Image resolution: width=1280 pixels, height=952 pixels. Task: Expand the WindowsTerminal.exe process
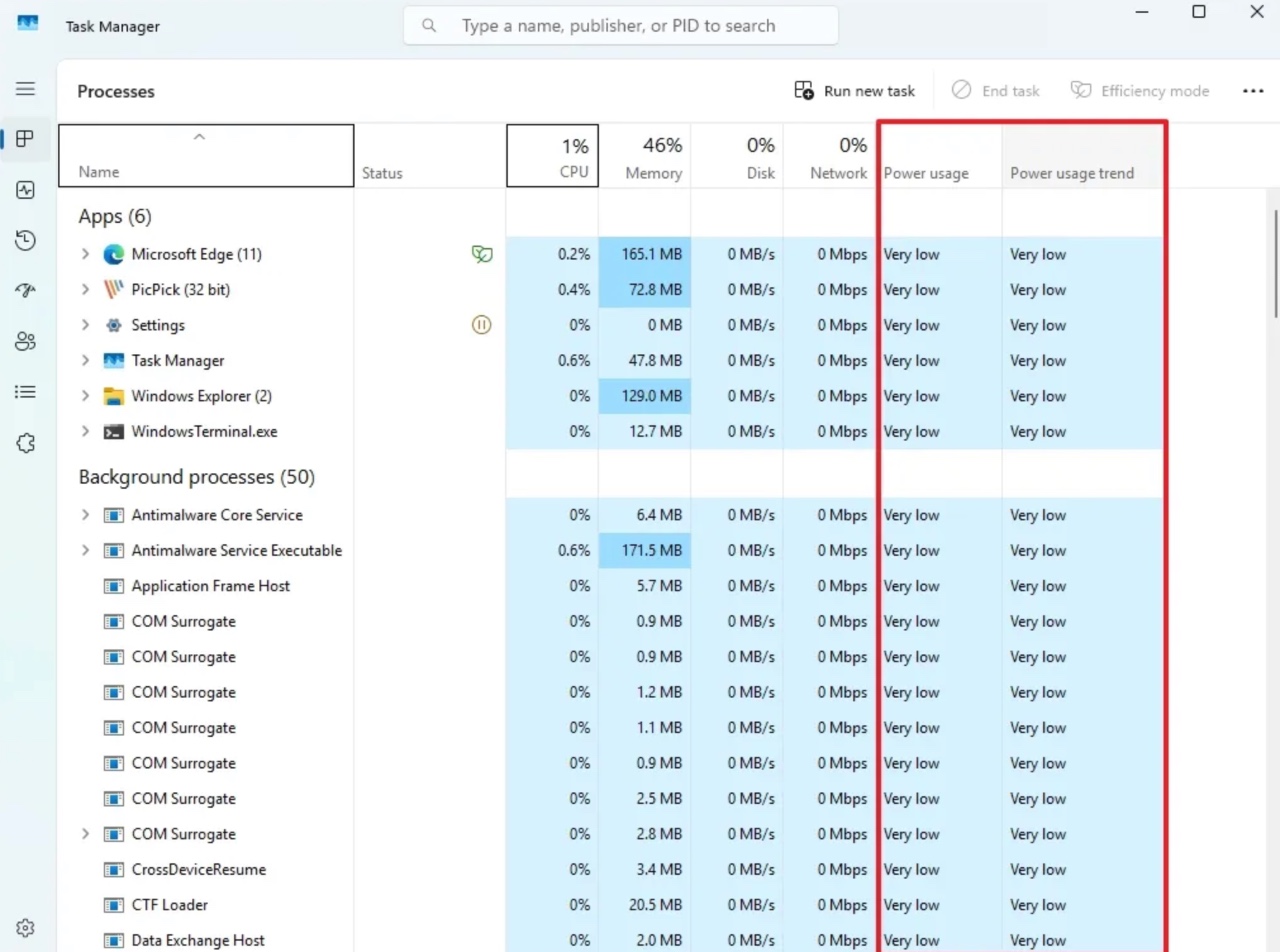pos(85,432)
